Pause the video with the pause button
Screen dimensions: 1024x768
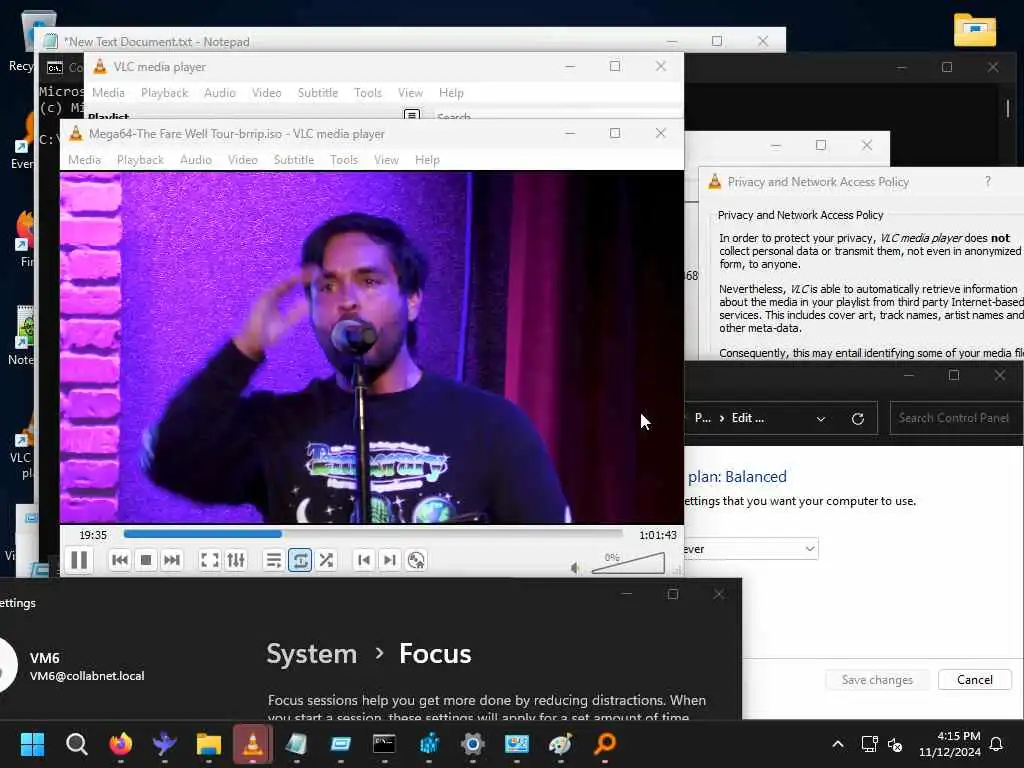point(79,560)
